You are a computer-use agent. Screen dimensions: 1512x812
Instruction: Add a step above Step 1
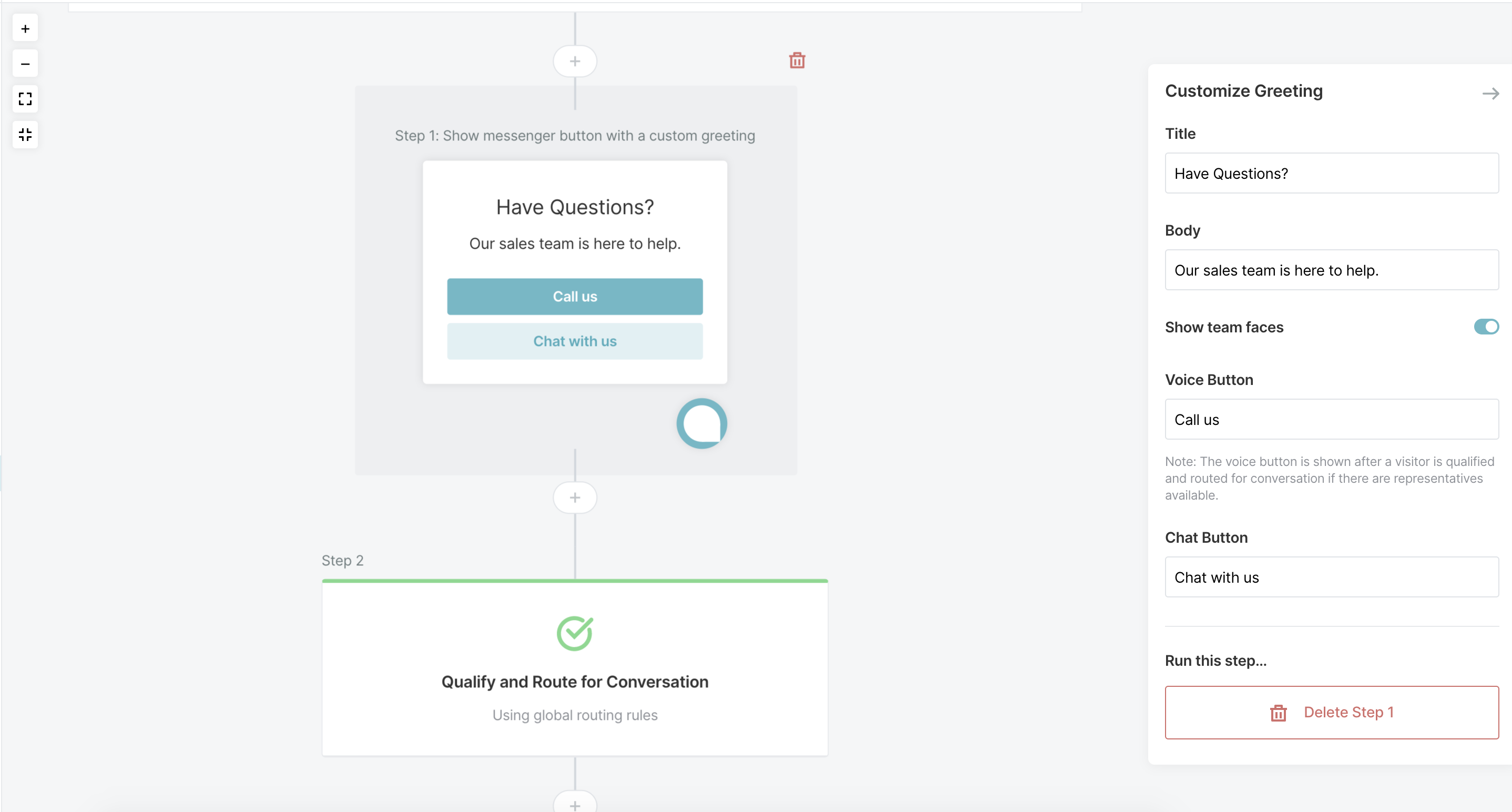[575, 61]
